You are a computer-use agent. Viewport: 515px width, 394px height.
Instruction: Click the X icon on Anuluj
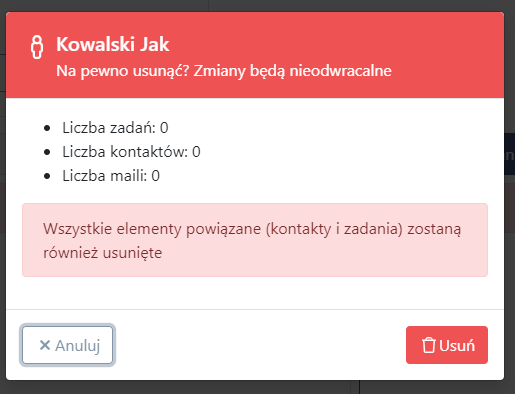(45, 345)
